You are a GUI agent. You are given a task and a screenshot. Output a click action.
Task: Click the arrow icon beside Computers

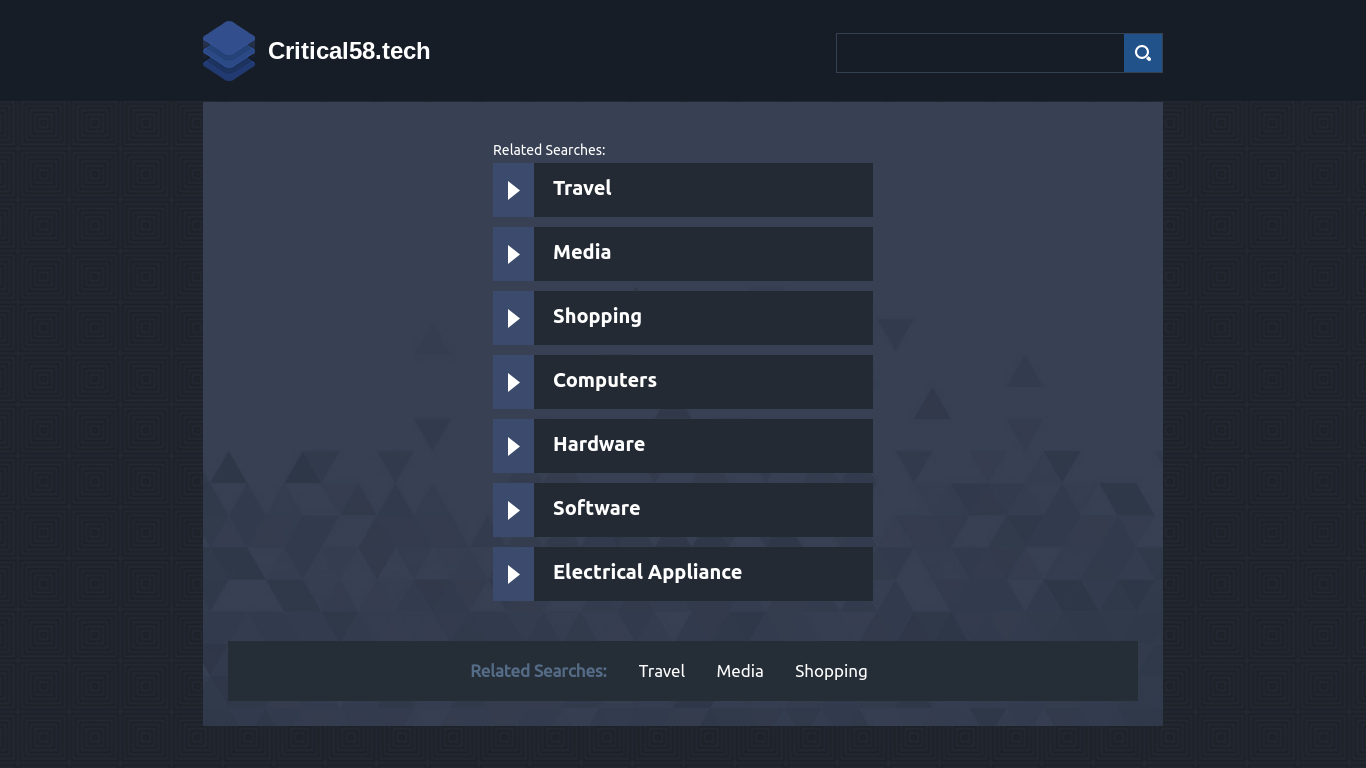[x=513, y=382]
